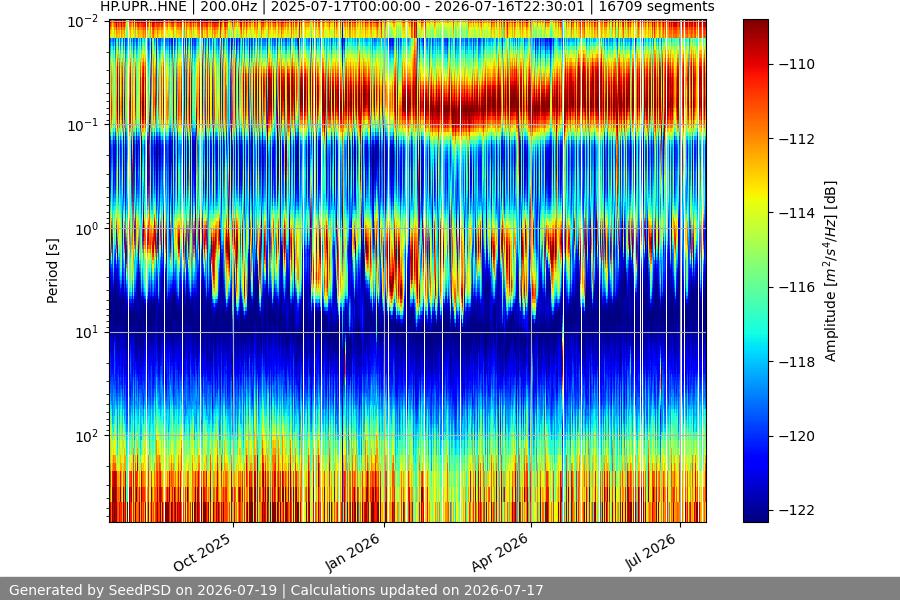Click the -110 colorbar tick label

coord(797,64)
